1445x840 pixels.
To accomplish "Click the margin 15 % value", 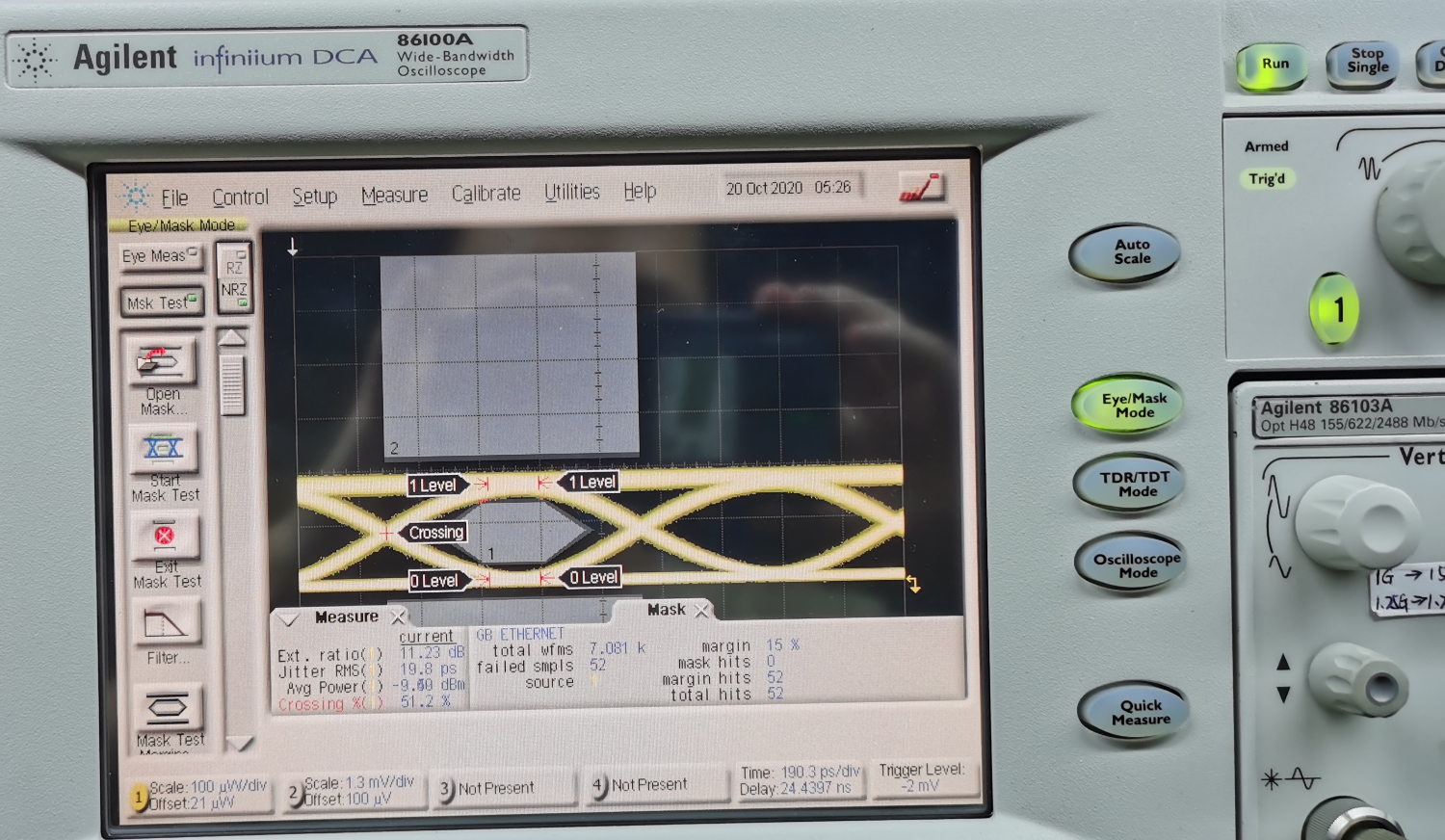I will [x=782, y=645].
